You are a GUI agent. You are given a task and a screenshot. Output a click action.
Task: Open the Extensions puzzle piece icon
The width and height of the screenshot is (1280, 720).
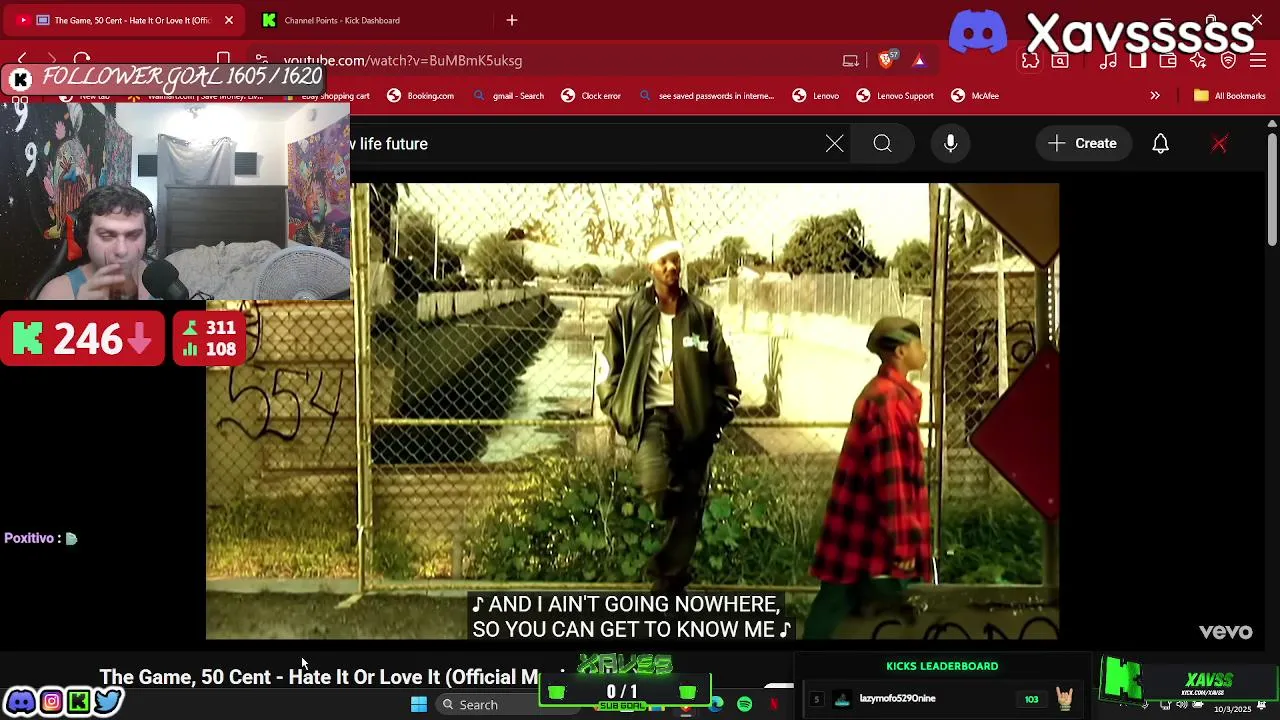pos(1030,61)
